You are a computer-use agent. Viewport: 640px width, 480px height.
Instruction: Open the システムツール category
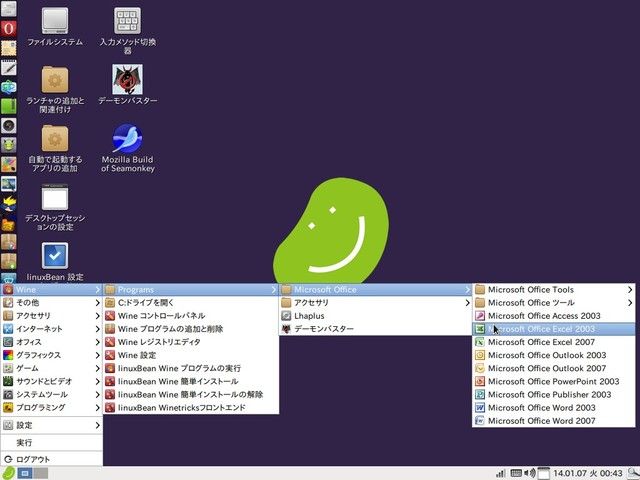click(51, 394)
